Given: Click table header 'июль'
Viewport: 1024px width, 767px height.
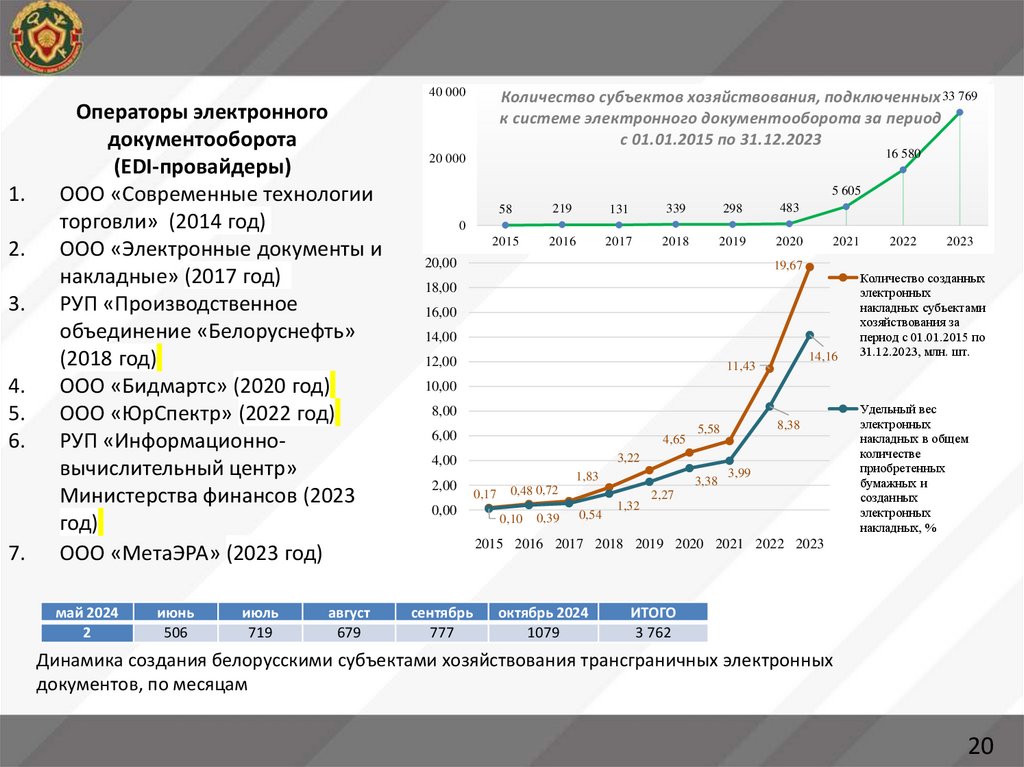Looking at the screenshot, I should coord(261,612).
